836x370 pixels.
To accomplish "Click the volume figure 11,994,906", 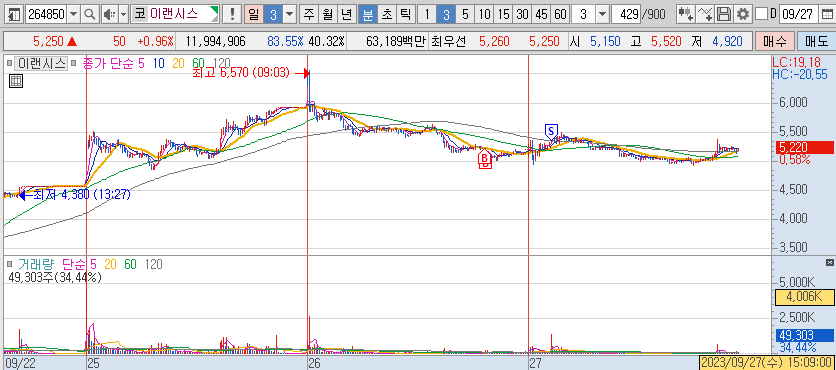I will (x=216, y=41).
